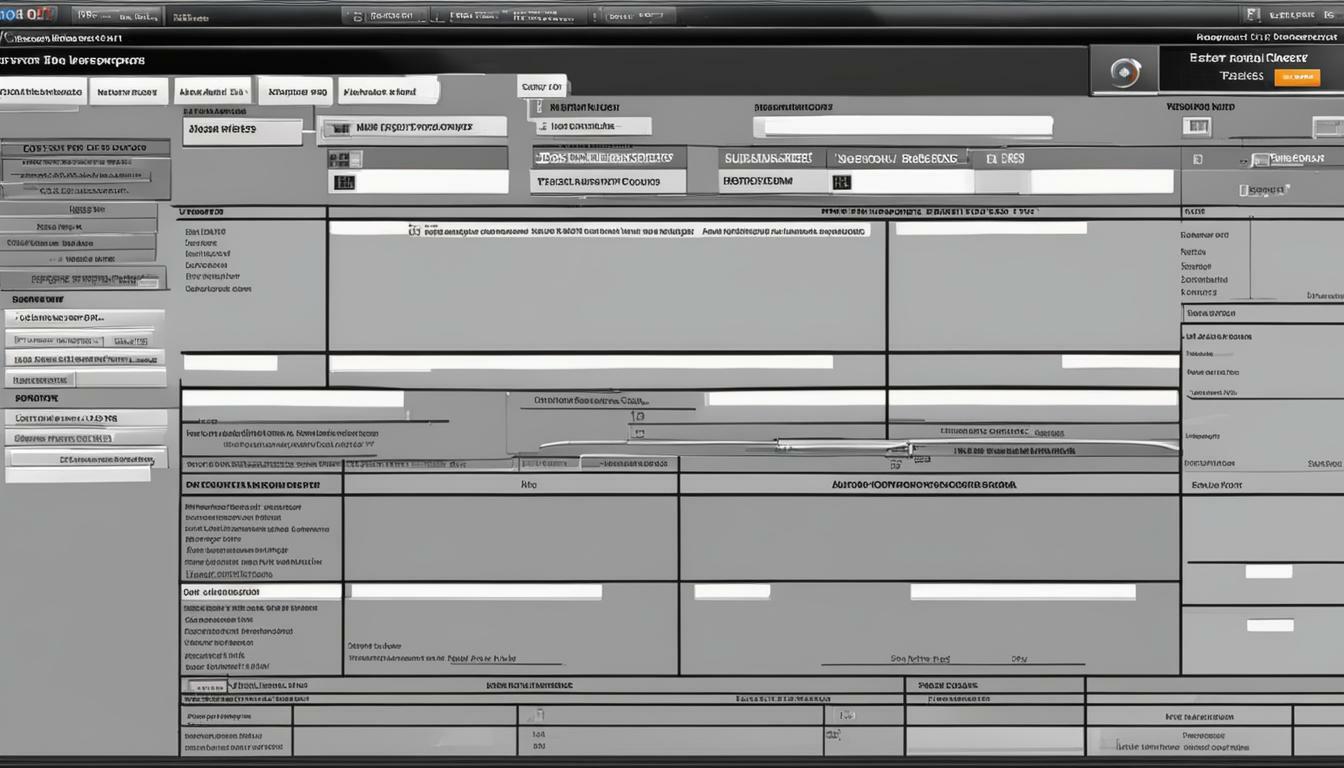
Task: Toggle the upper small checkbox in the middle panel
Action: pyautogui.click(x=638, y=415)
